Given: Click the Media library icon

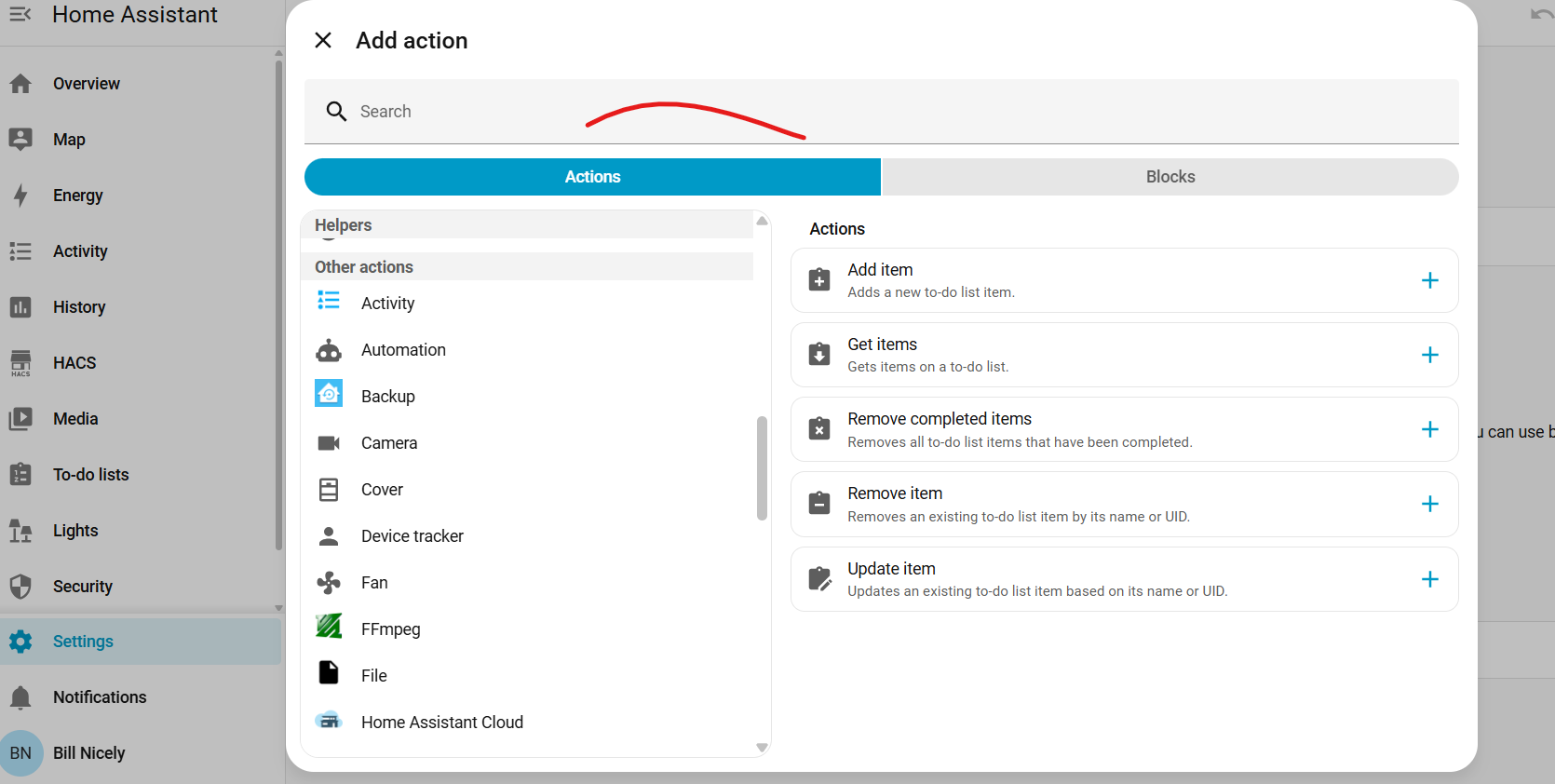Looking at the screenshot, I should tap(20, 419).
